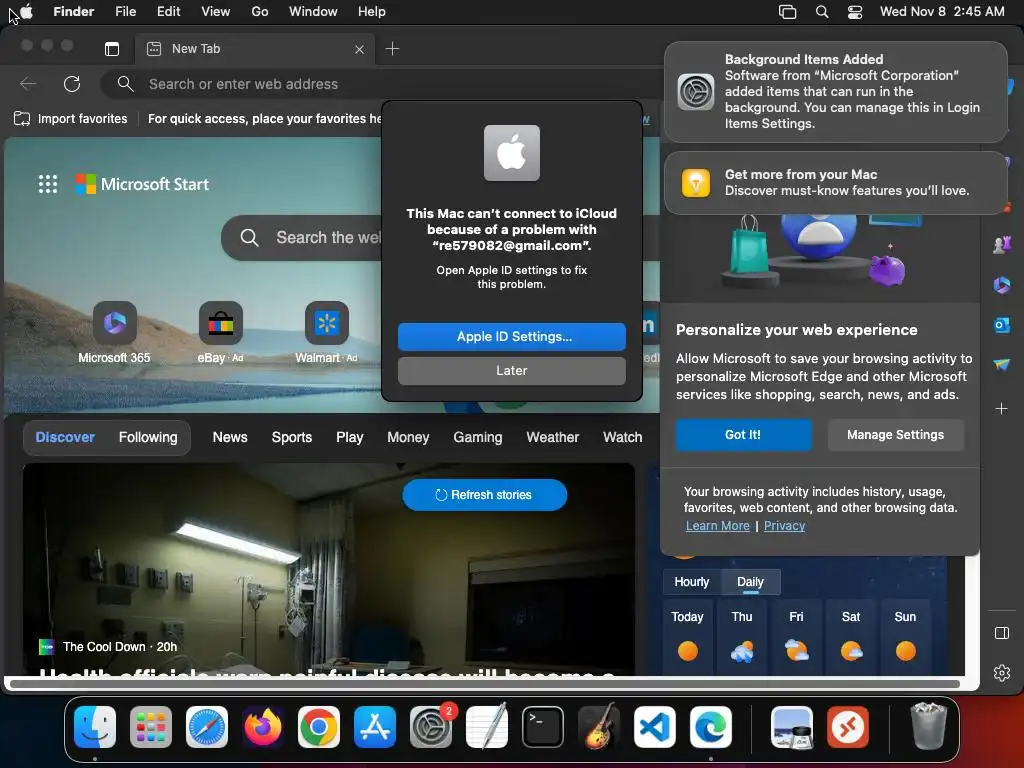Open the Gaming category tab

pos(478,438)
